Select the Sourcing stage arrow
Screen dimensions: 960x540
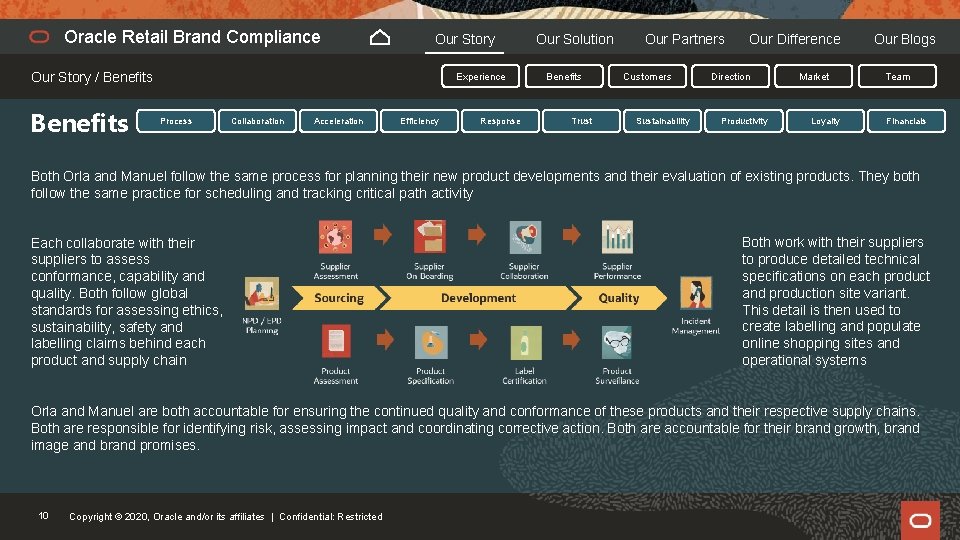coord(339,298)
